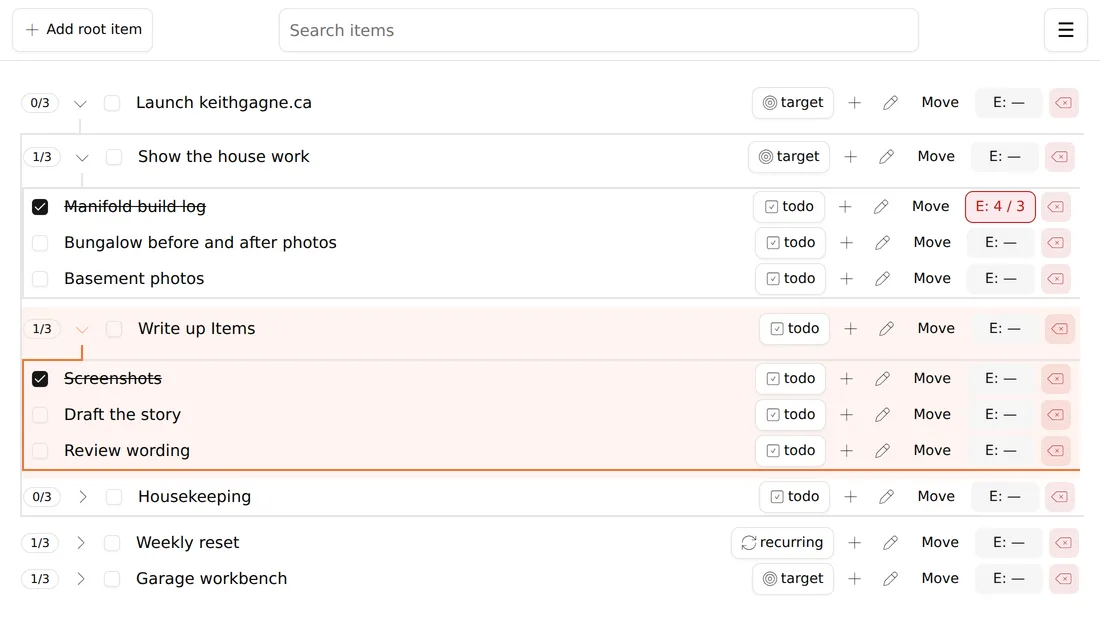This screenshot has width=1100, height=640.
Task: Select the Write up Items title
Action: pos(196,329)
